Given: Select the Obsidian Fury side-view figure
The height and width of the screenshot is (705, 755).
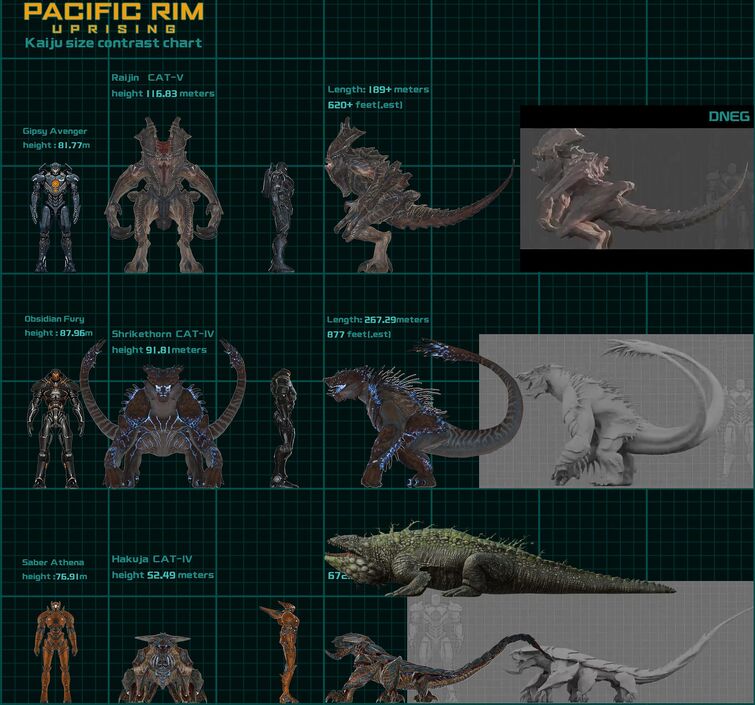Looking at the screenshot, I should (x=284, y=428).
